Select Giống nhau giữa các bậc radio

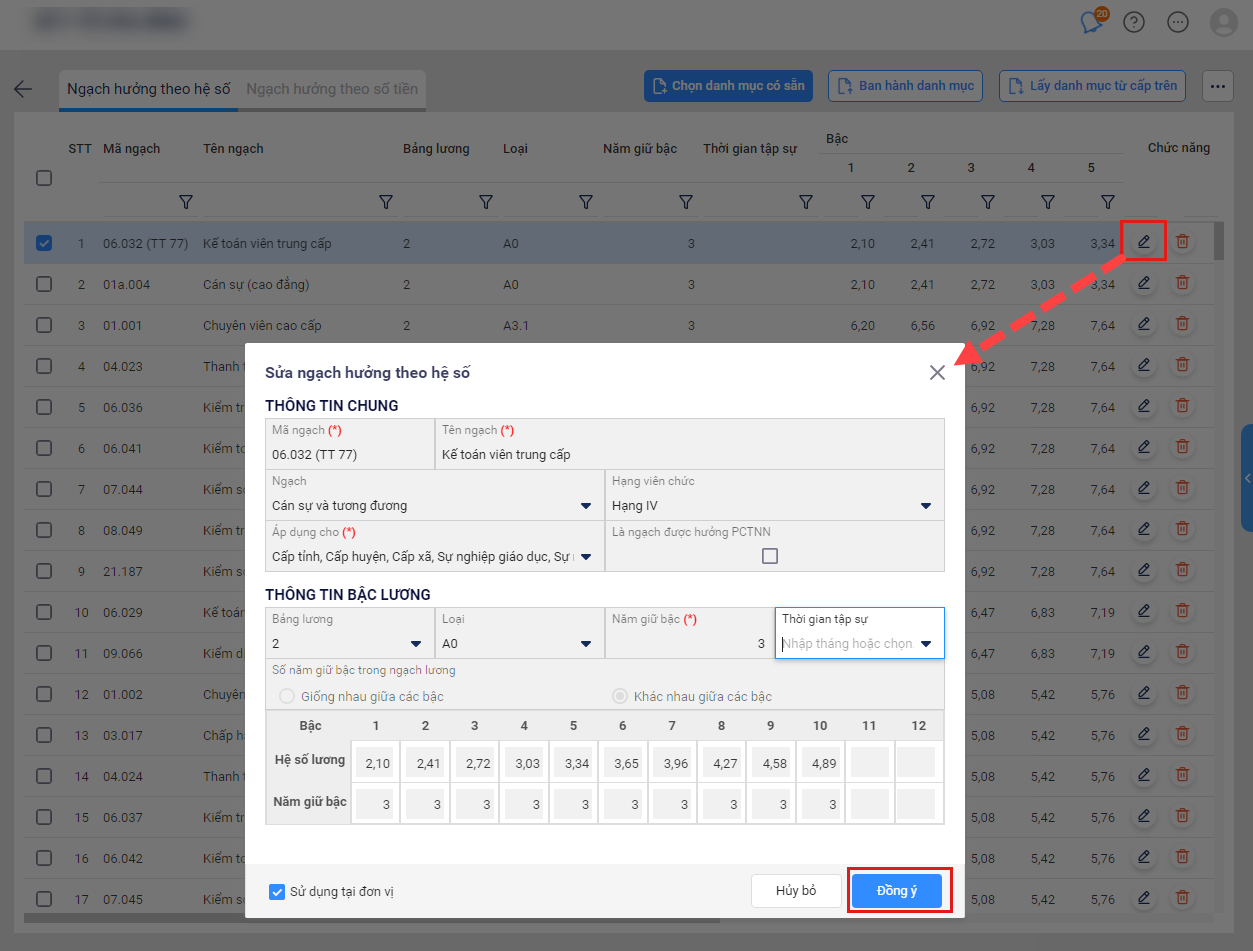287,696
